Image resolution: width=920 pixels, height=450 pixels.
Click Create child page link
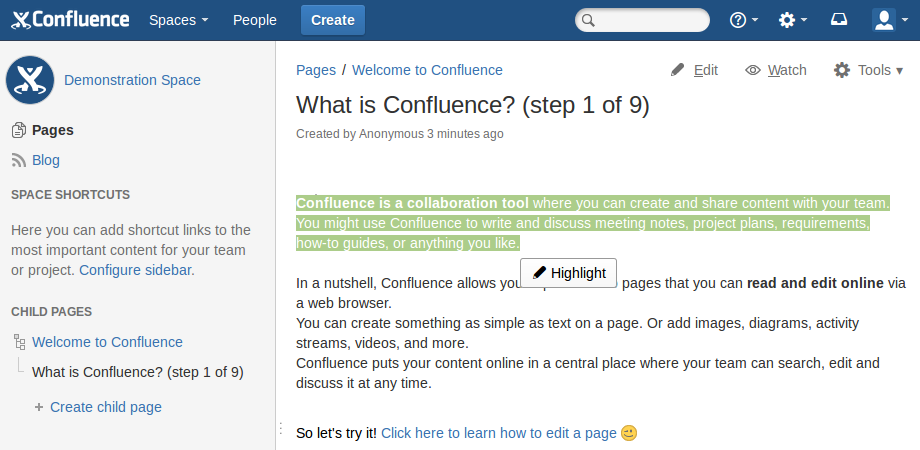pos(105,407)
